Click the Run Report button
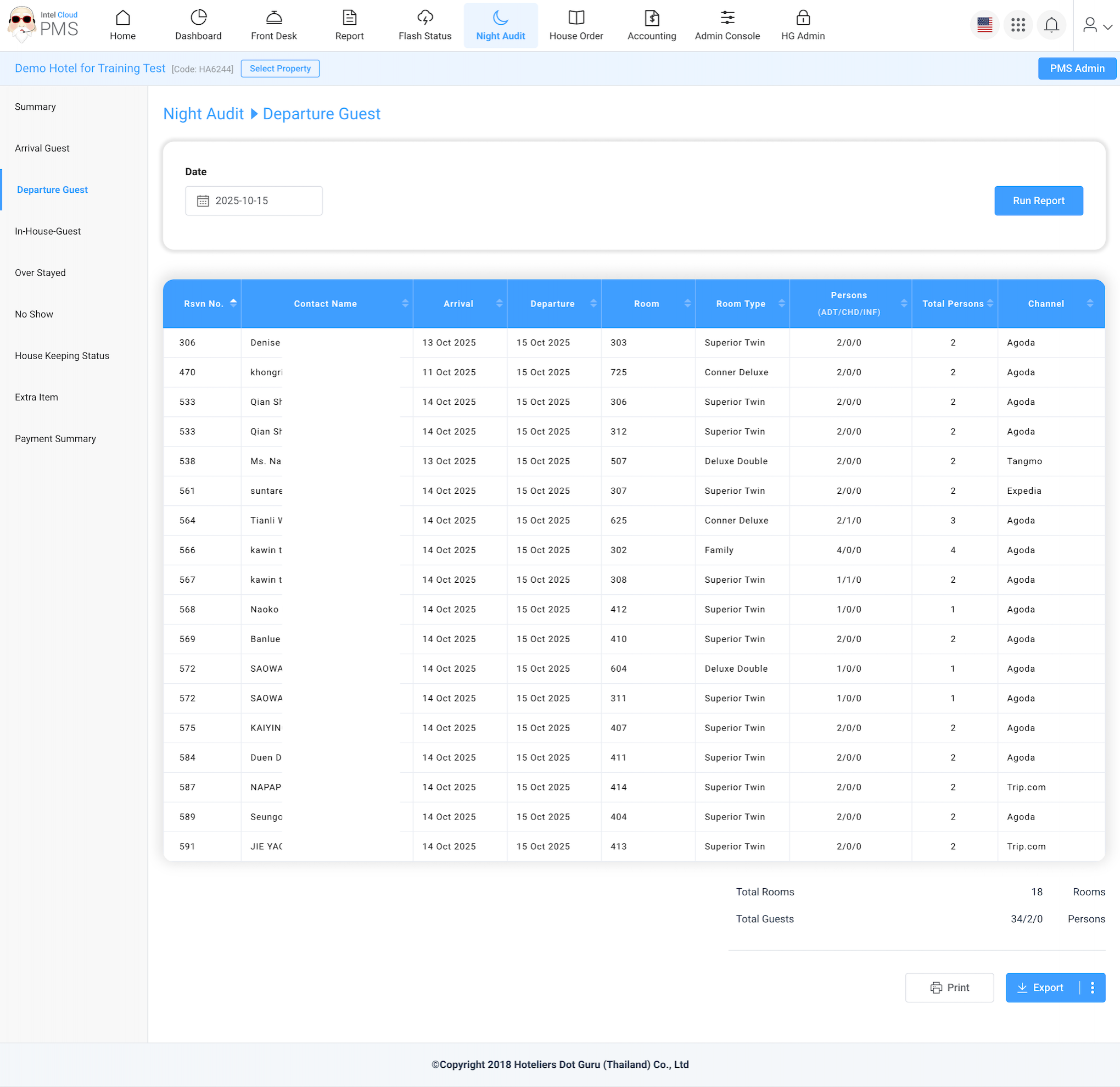The width and height of the screenshot is (1120, 1087). coord(1038,200)
